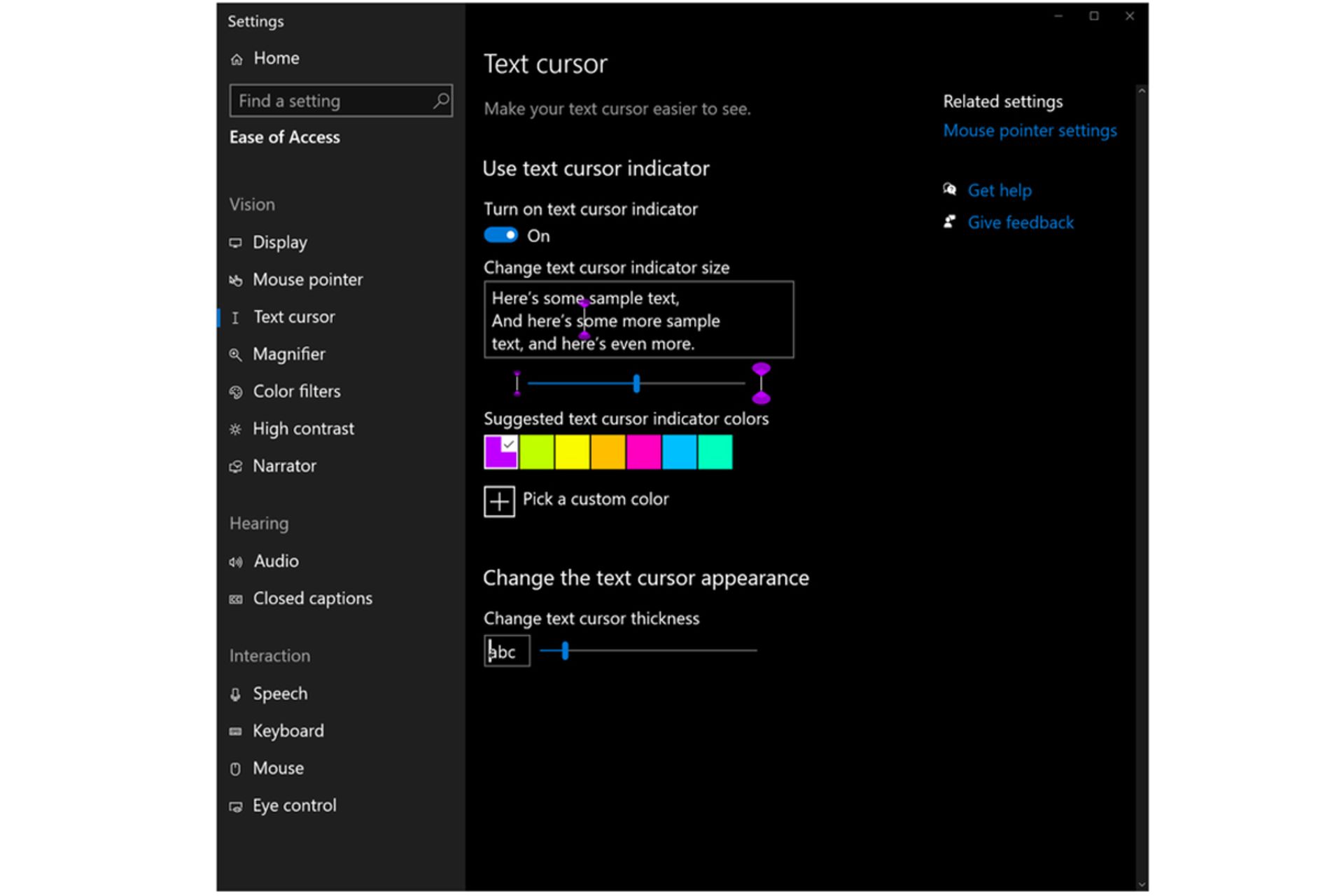Image resolution: width=1344 pixels, height=896 pixels.
Task: Click the Get help link
Action: tap(999, 190)
